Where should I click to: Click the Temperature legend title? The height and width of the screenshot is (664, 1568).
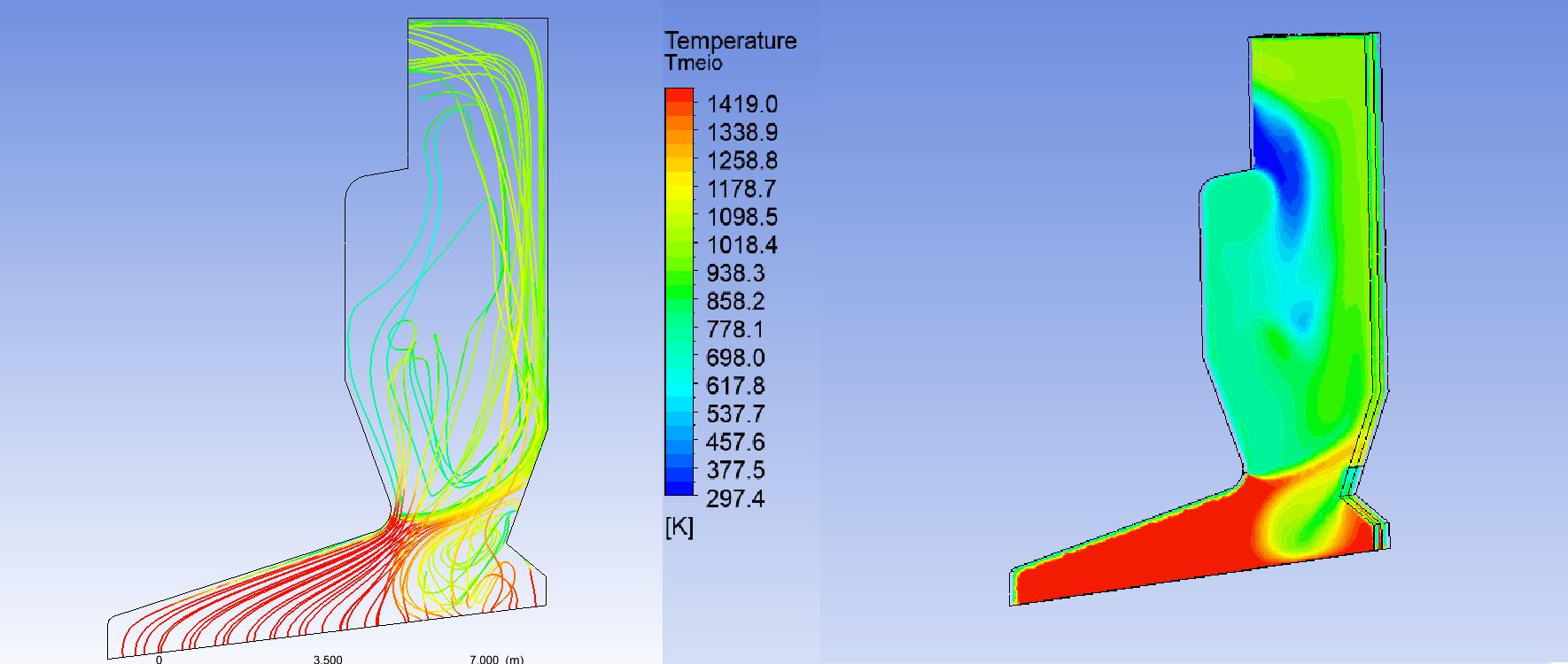point(731,41)
